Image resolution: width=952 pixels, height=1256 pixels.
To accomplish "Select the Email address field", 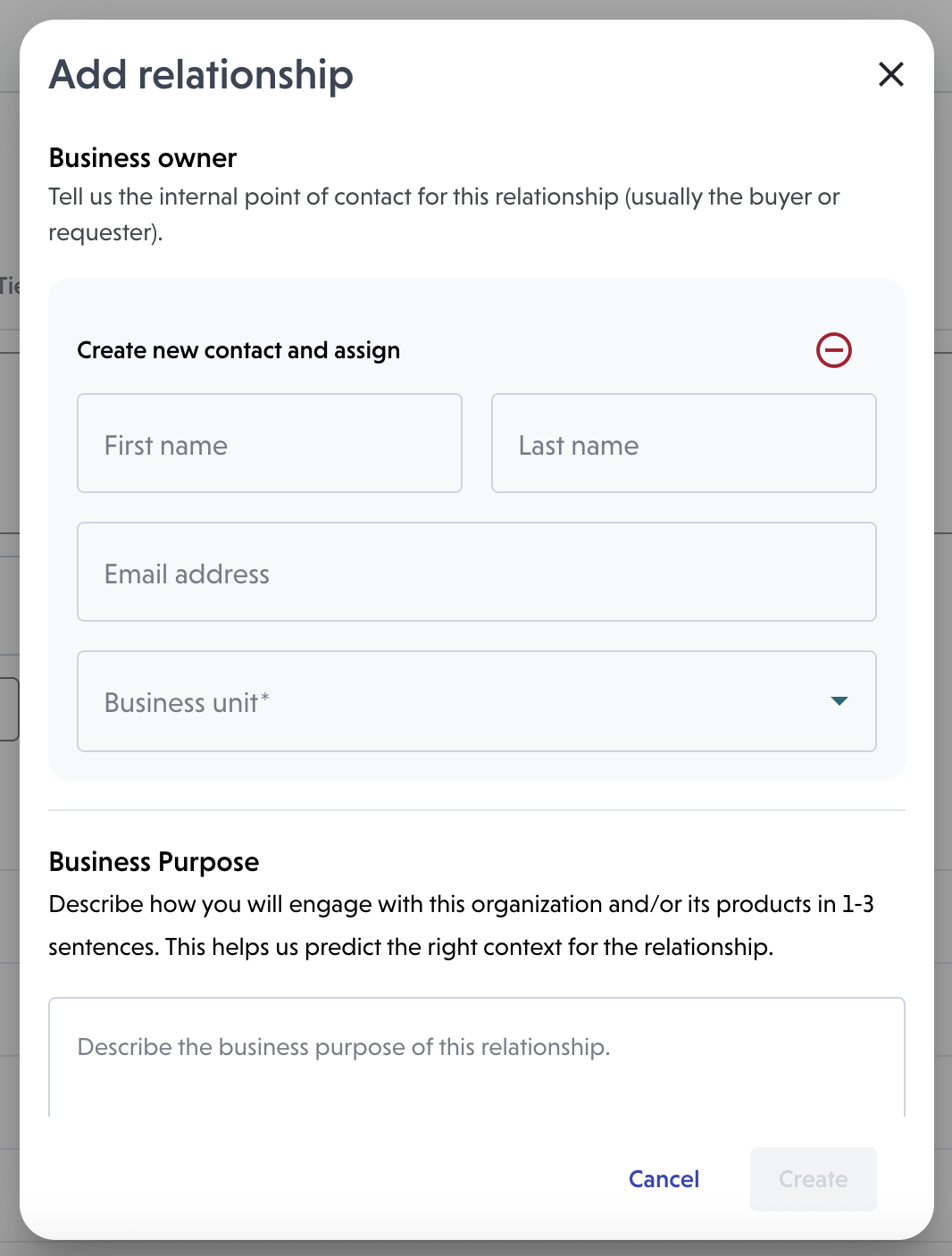I will (x=476, y=573).
